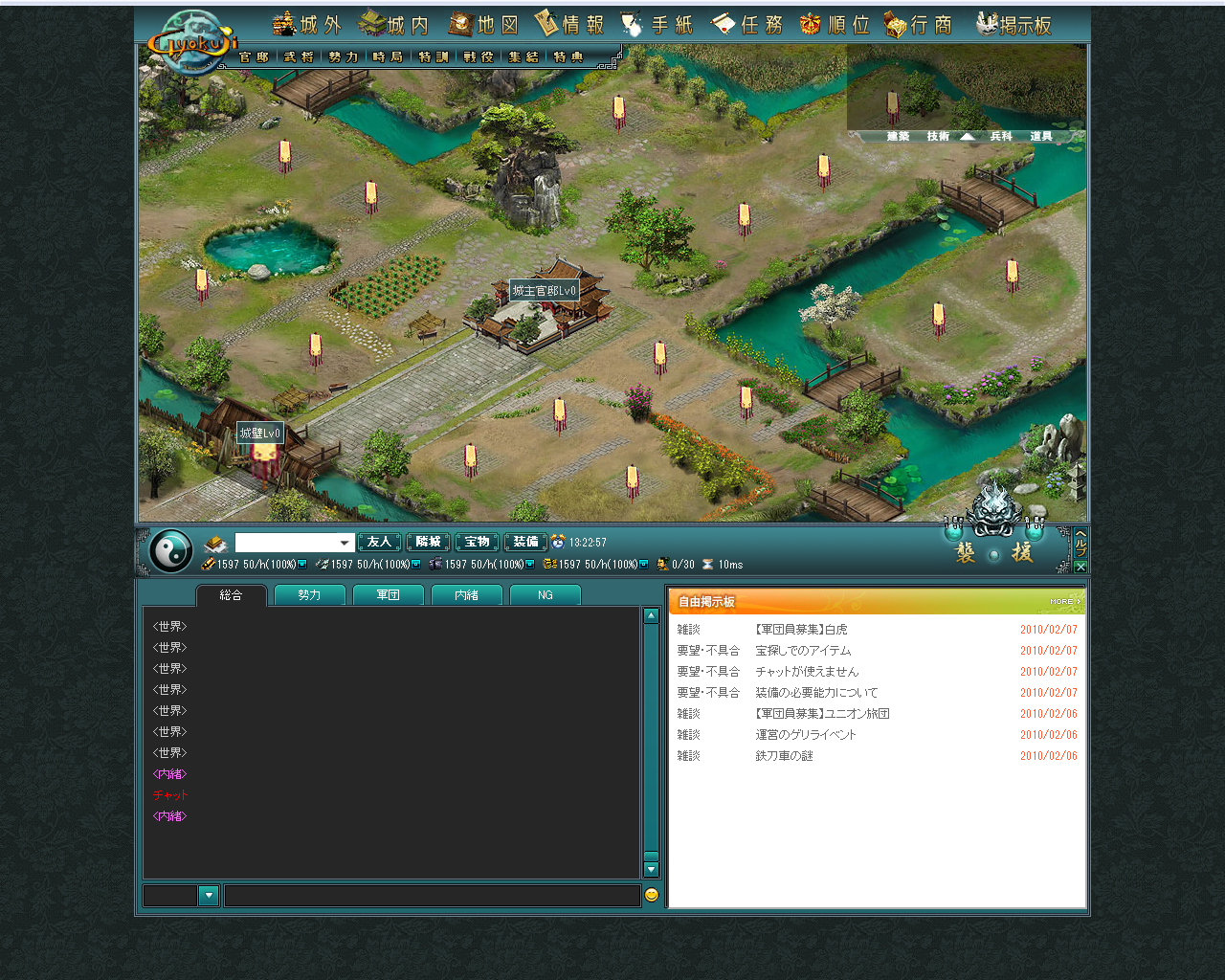Open the 集結 submenu
Viewport: 1225px width, 980px height.
pyautogui.click(x=523, y=57)
